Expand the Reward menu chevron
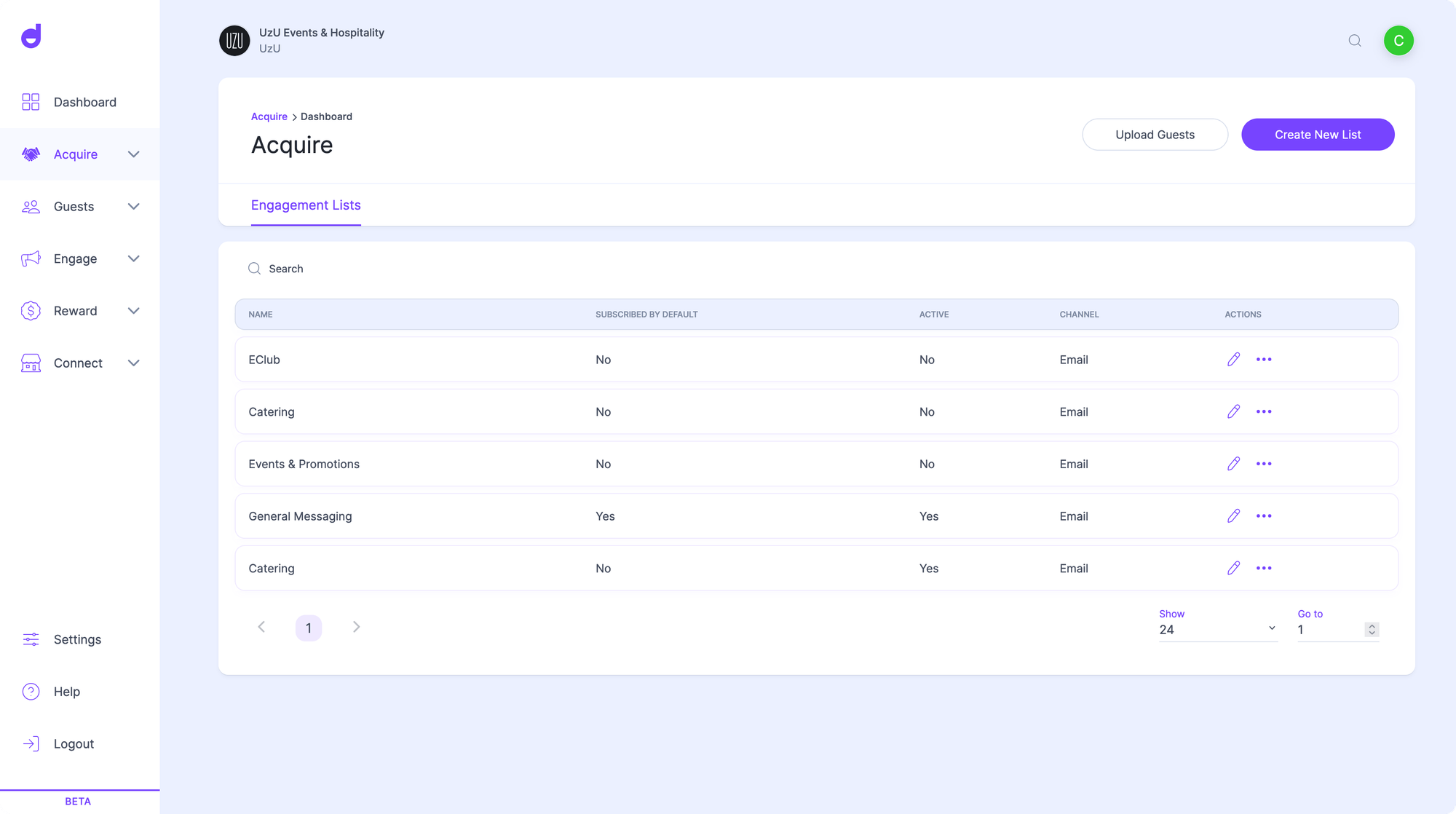Screen dimensions: 1456x814 coord(133,311)
